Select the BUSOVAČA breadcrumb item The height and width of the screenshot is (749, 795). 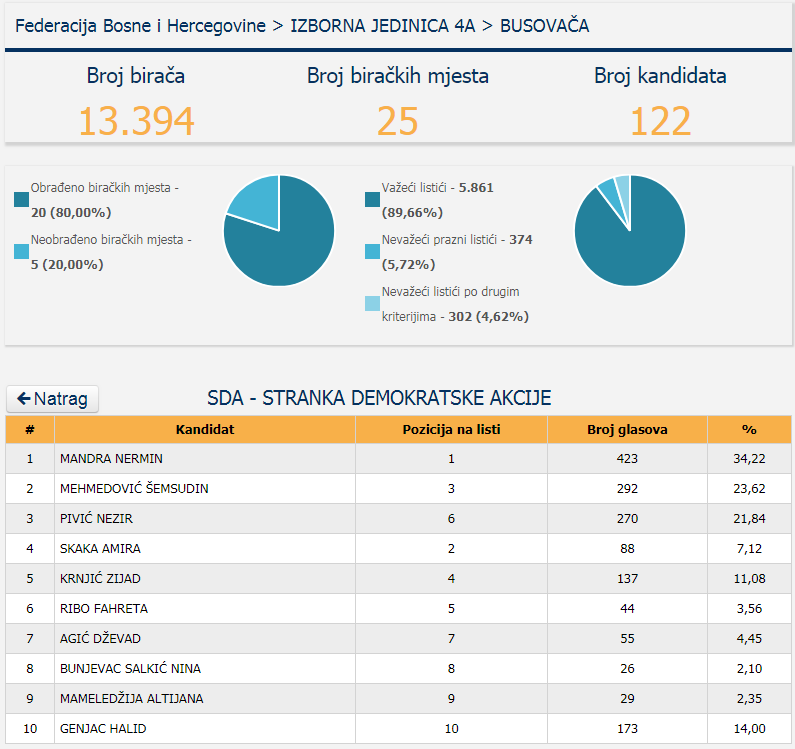544,26
